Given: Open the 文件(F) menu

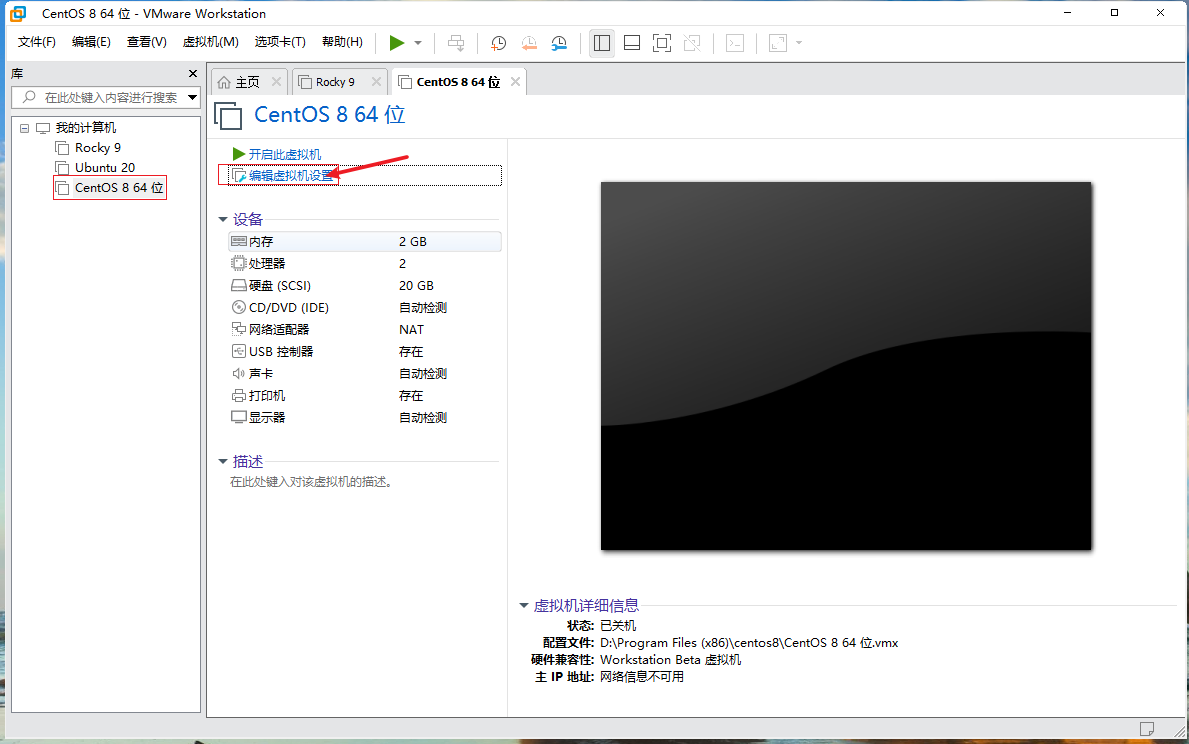Looking at the screenshot, I should (36, 42).
